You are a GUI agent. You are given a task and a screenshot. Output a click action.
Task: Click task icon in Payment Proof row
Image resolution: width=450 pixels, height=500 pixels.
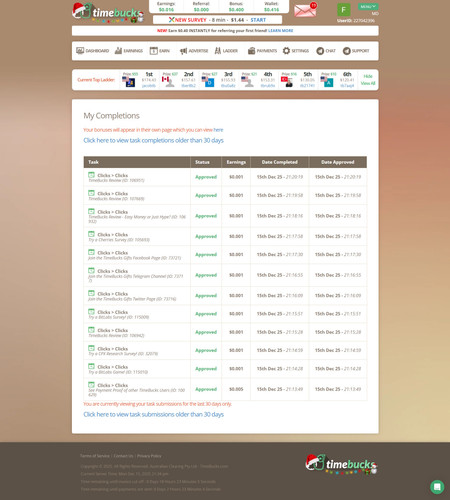[91, 385]
